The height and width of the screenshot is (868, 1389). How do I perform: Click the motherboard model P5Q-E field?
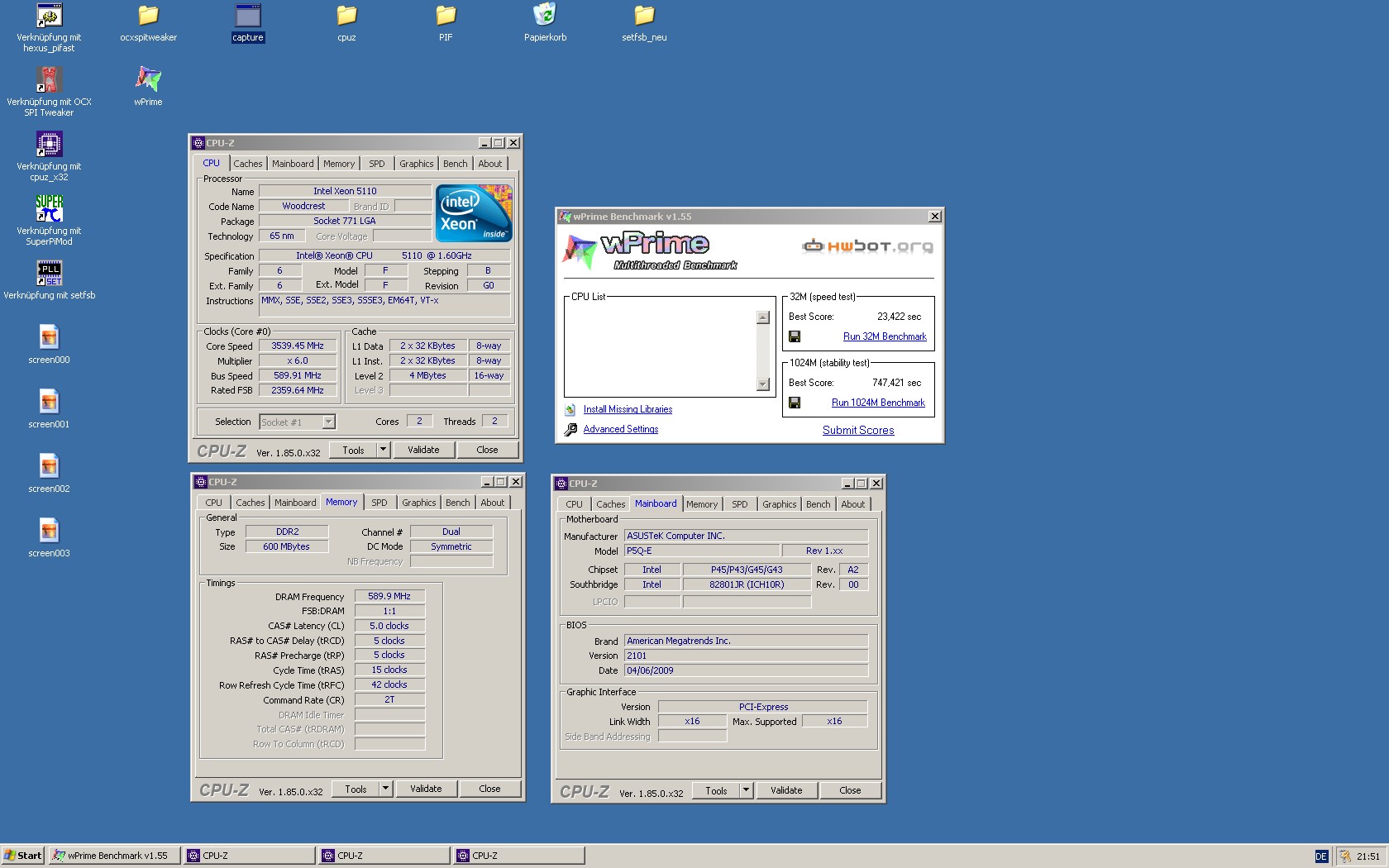702,551
